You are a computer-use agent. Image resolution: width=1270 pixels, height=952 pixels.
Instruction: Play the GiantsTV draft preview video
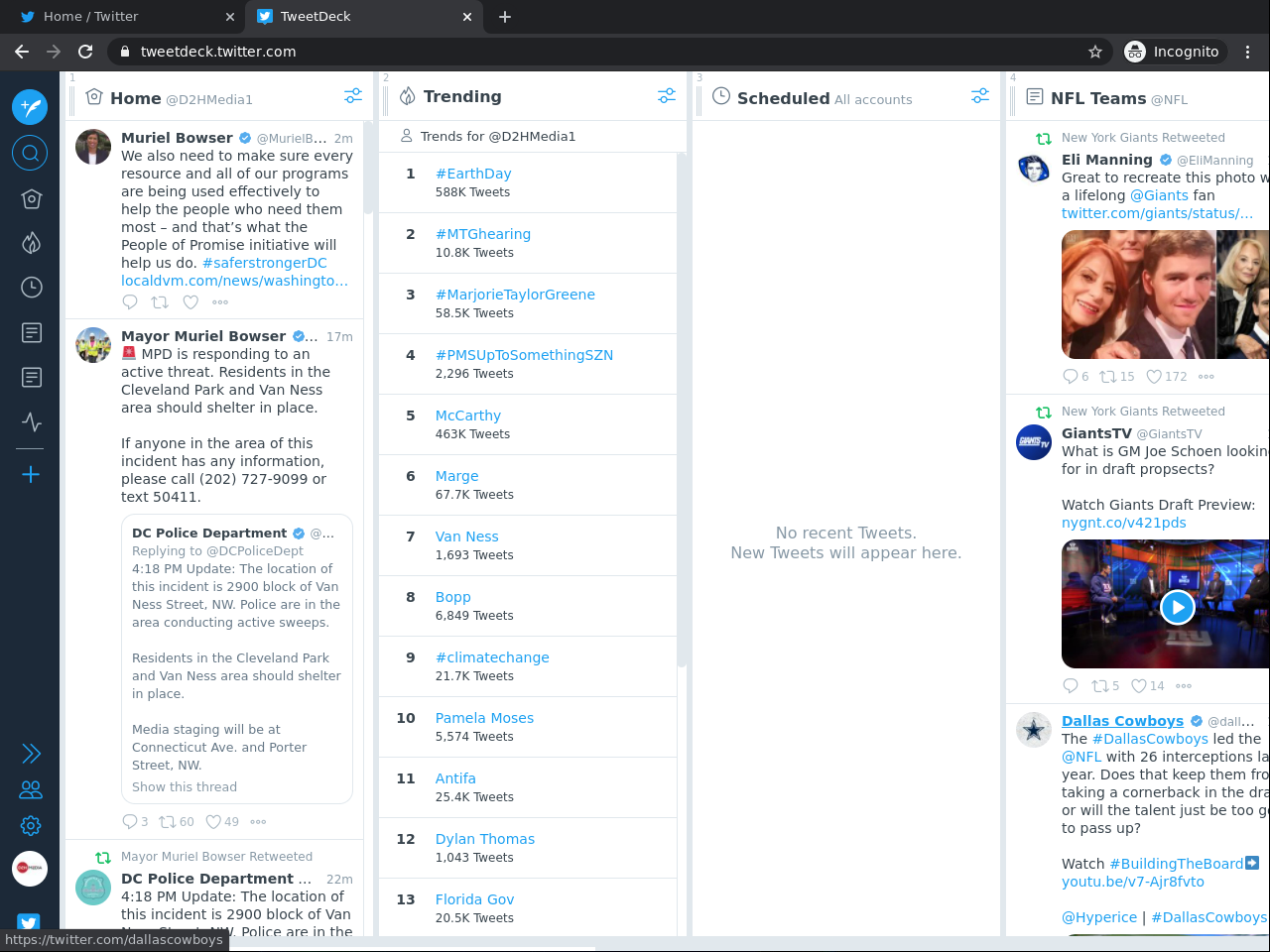coord(1177,606)
